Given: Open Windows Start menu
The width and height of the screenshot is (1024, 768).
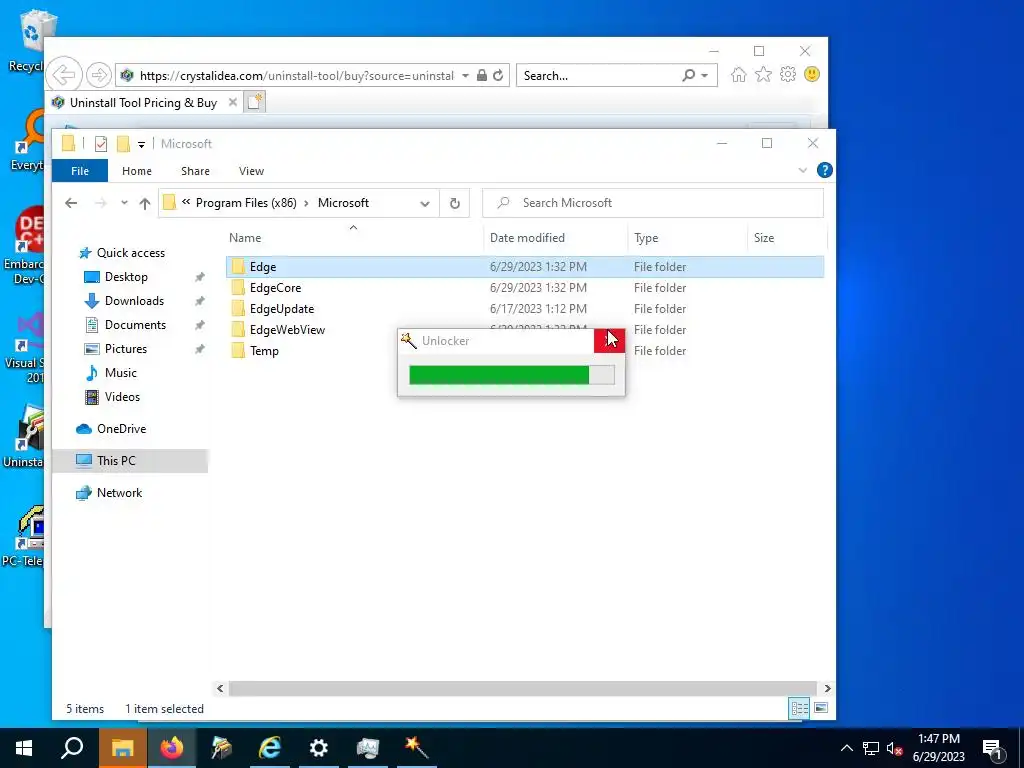Looking at the screenshot, I should click(x=24, y=748).
